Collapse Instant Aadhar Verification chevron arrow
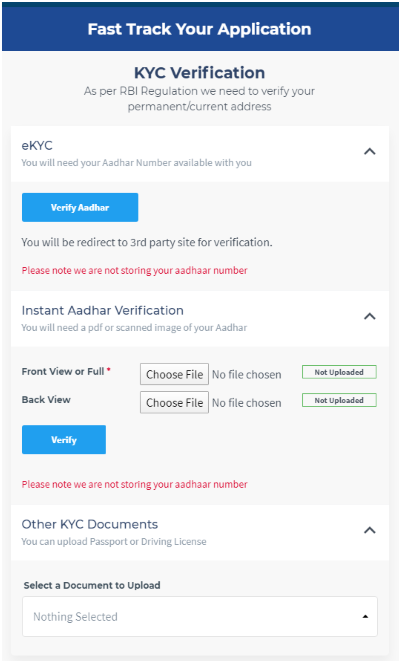 [x=369, y=316]
